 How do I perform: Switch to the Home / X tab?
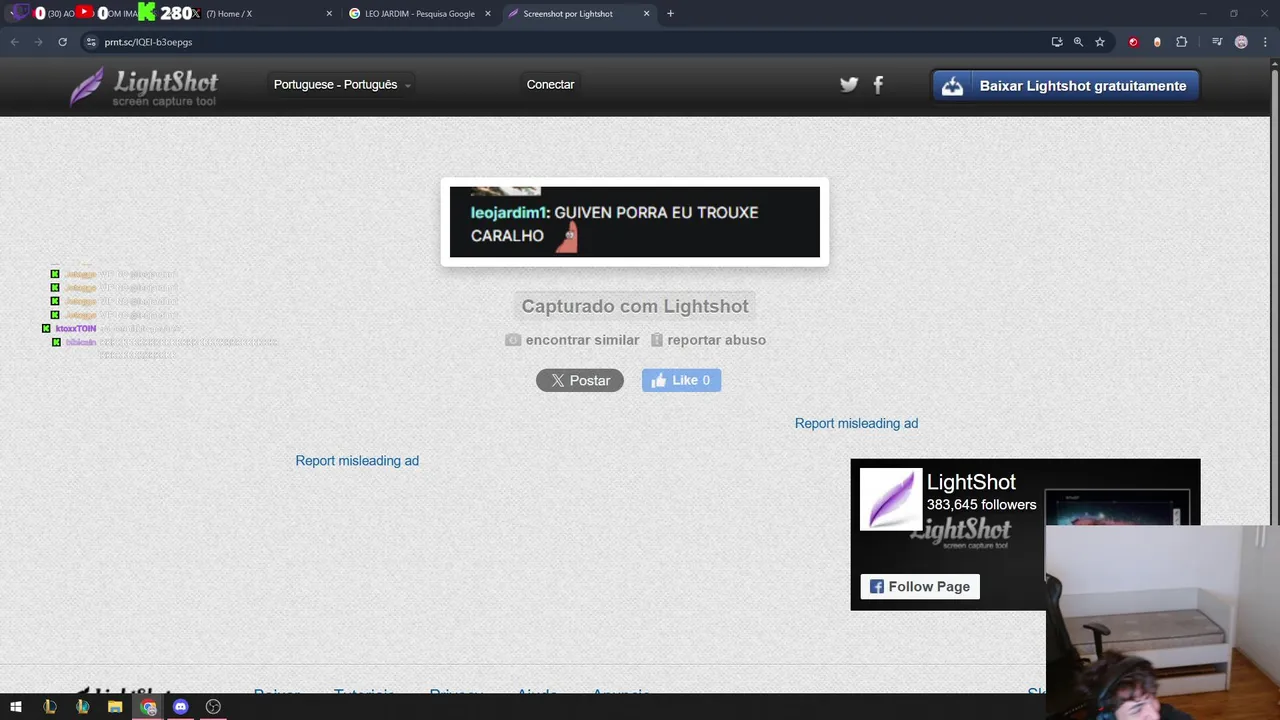click(x=260, y=14)
